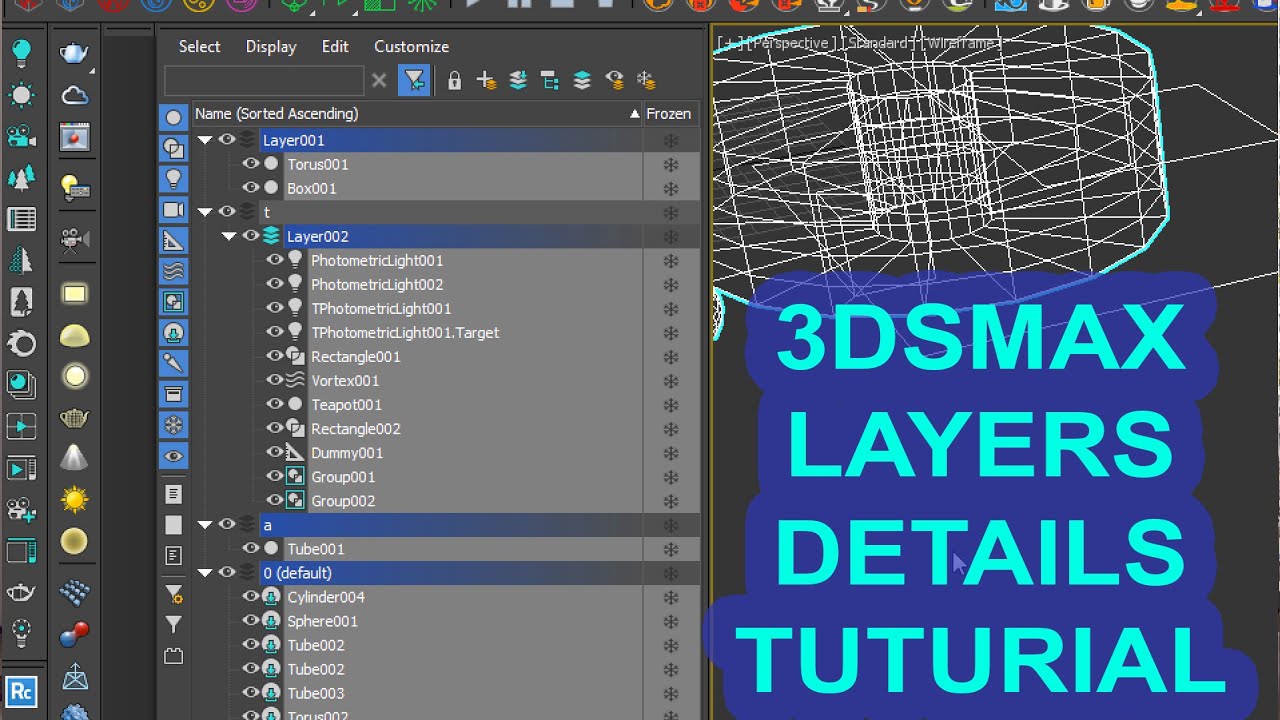Collapse the 0 (default) layer
This screenshot has height=720, width=1280.
[x=205, y=573]
